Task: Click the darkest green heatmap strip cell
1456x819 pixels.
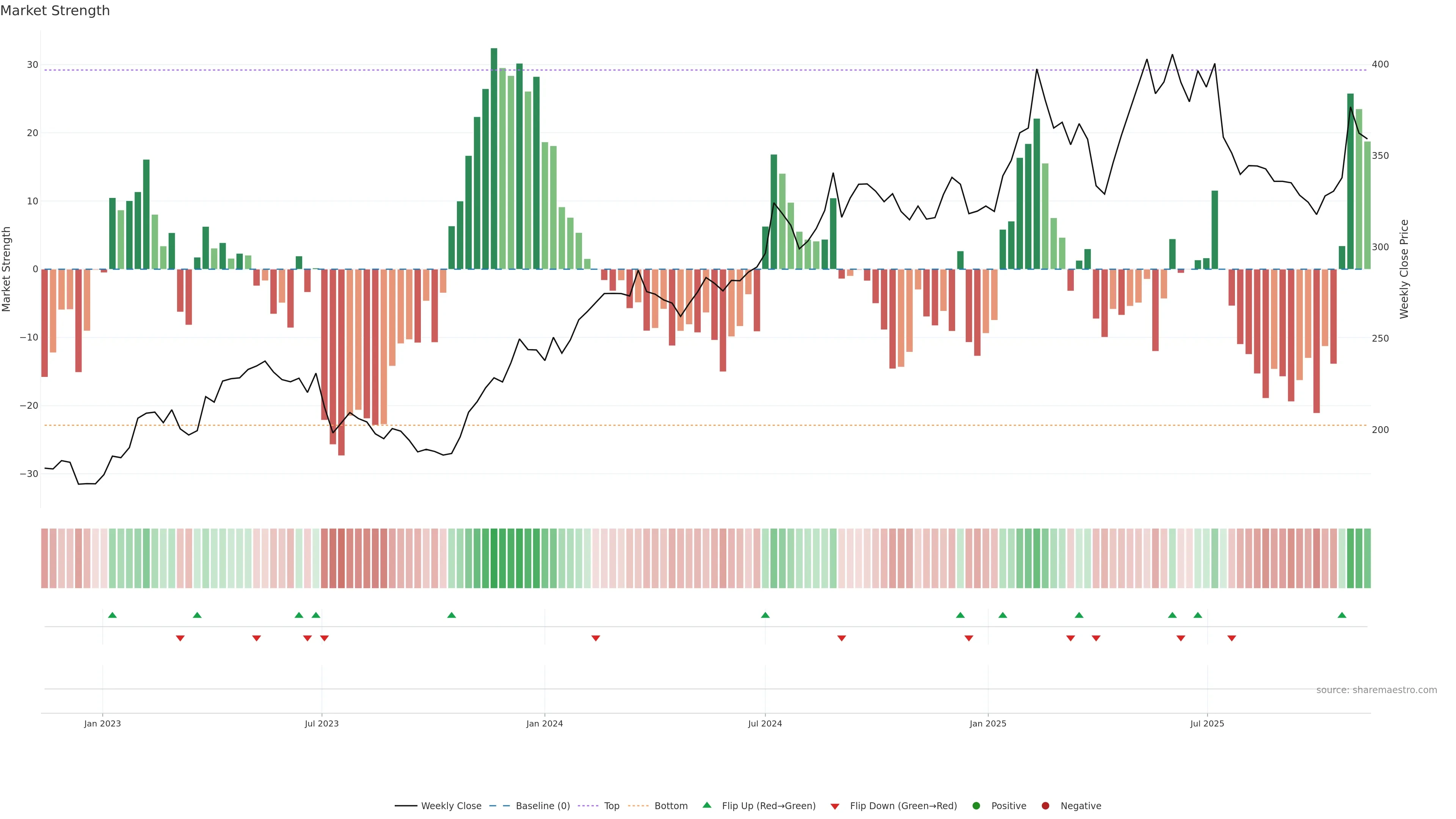Action: click(494, 559)
